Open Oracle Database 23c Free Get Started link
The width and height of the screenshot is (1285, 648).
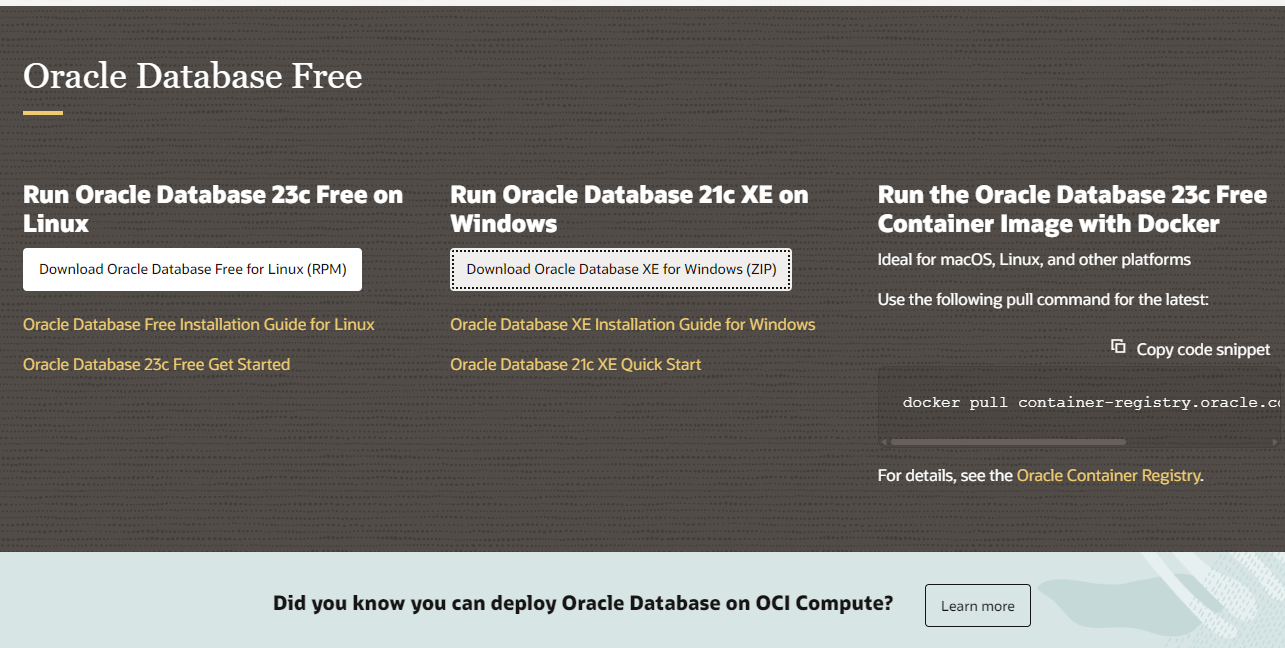tap(156, 364)
